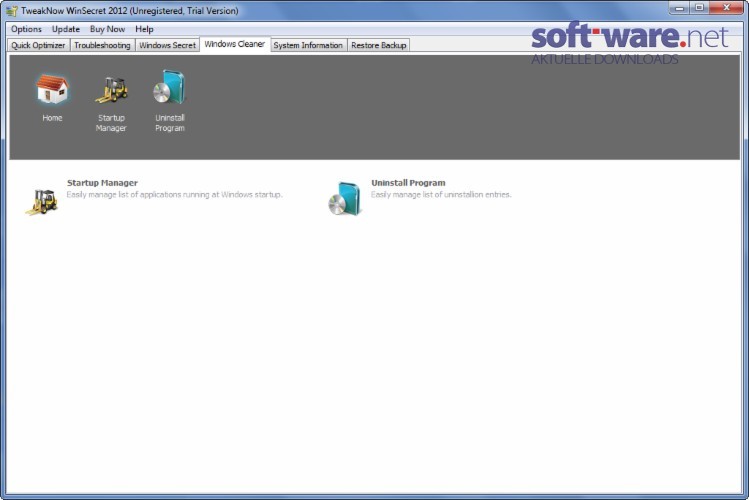The height and width of the screenshot is (500, 749).
Task: Switch to the Windows Secret tab
Action: tap(167, 45)
